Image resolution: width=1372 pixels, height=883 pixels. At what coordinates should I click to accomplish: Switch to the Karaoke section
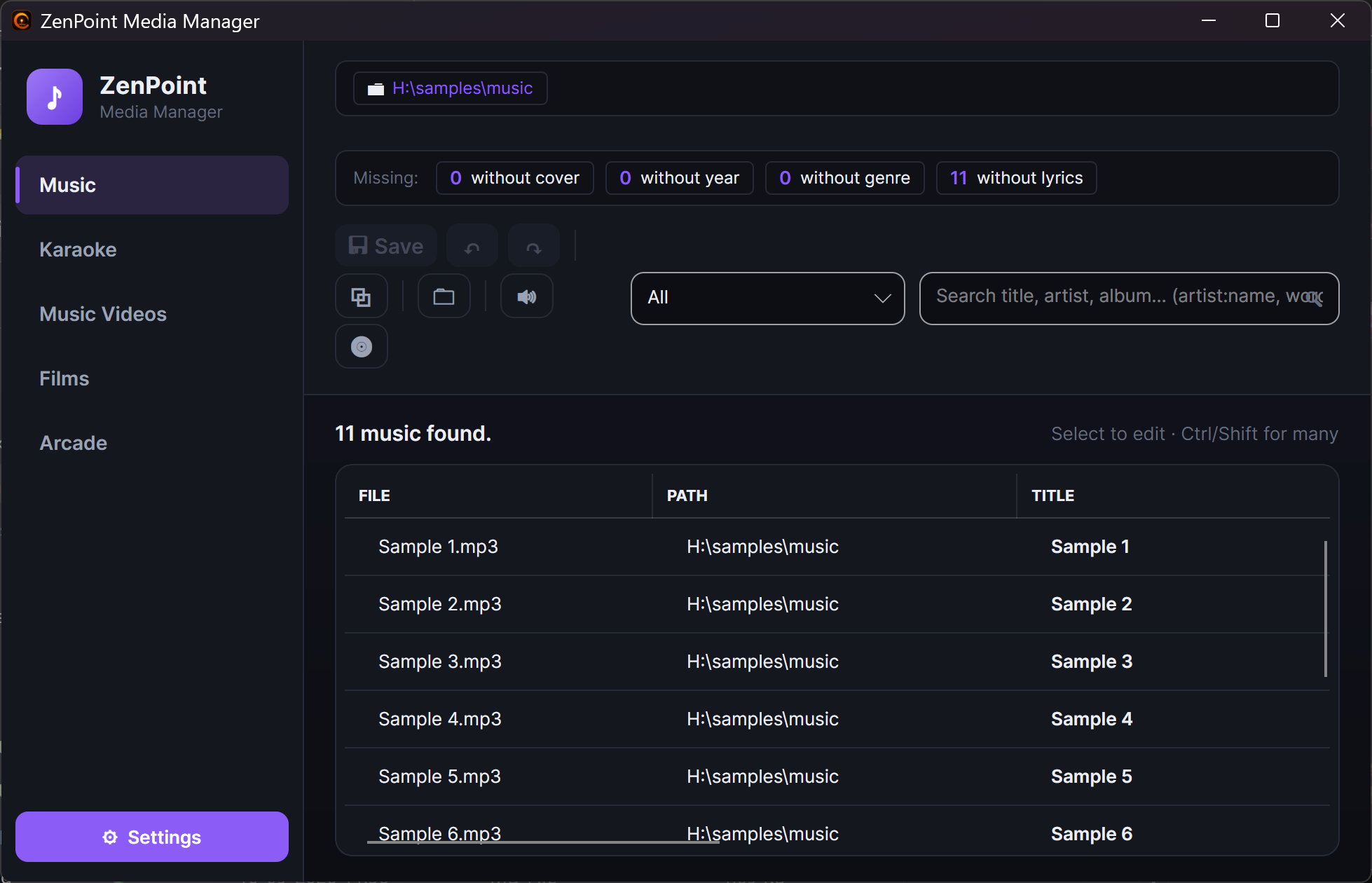(152, 249)
